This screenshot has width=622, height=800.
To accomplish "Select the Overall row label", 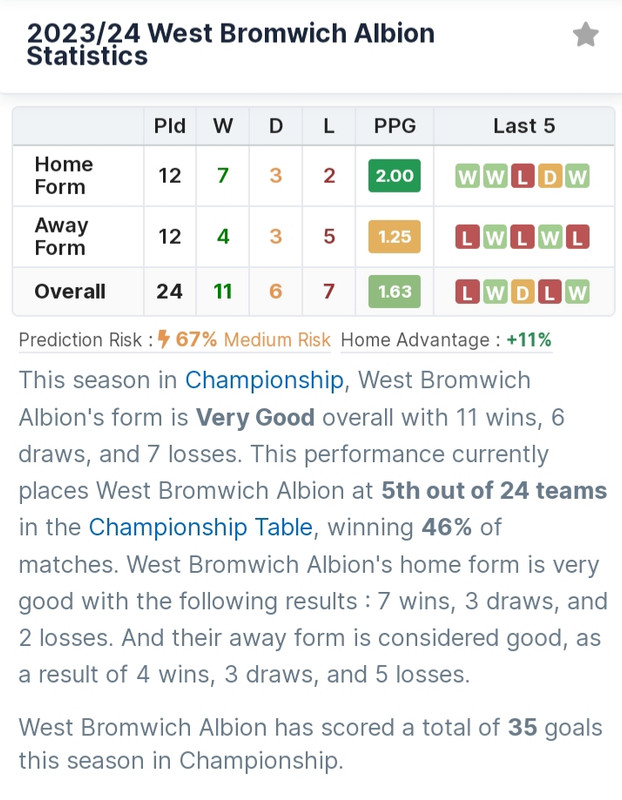I will tap(70, 291).
